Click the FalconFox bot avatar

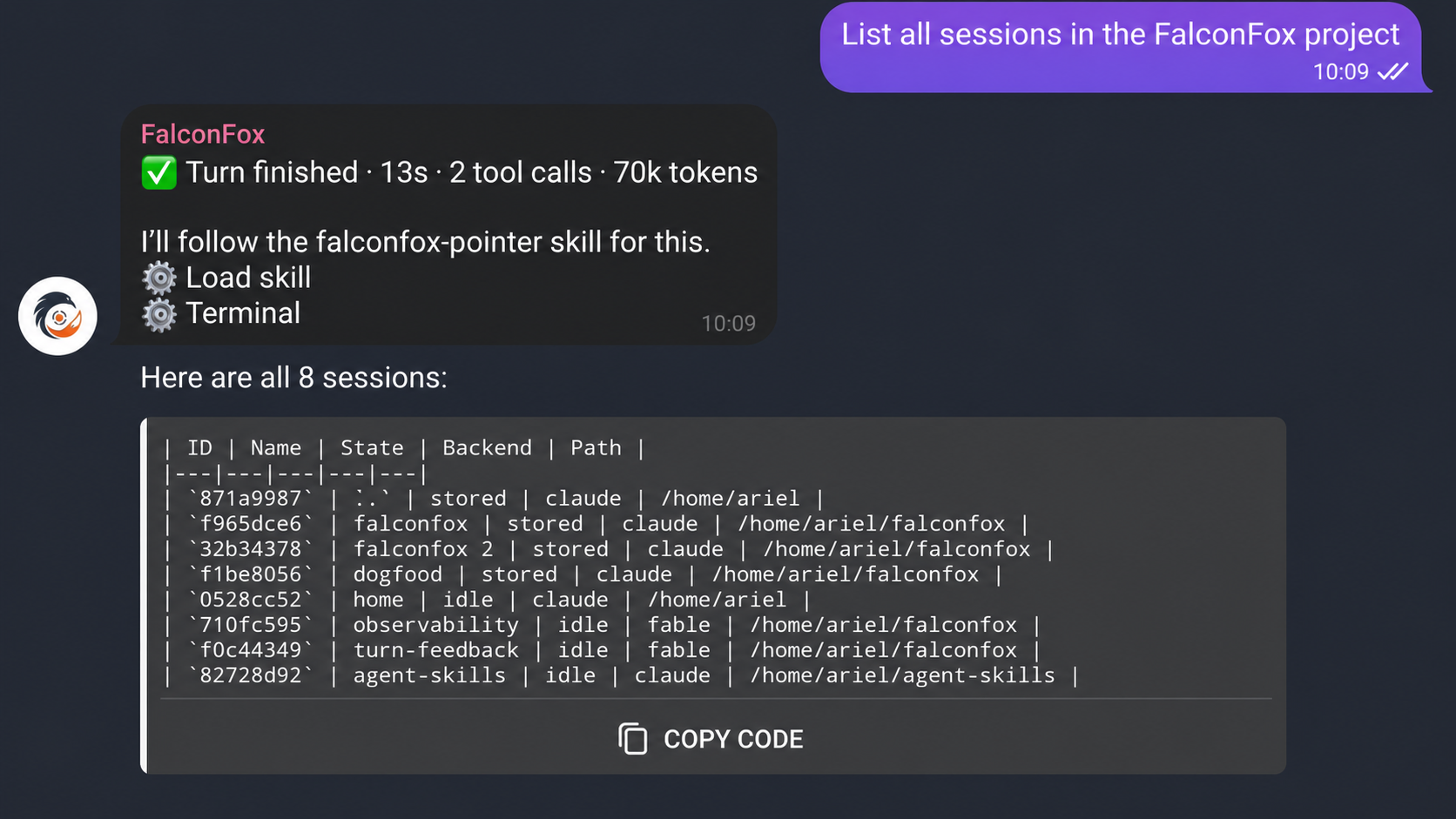coord(57,316)
